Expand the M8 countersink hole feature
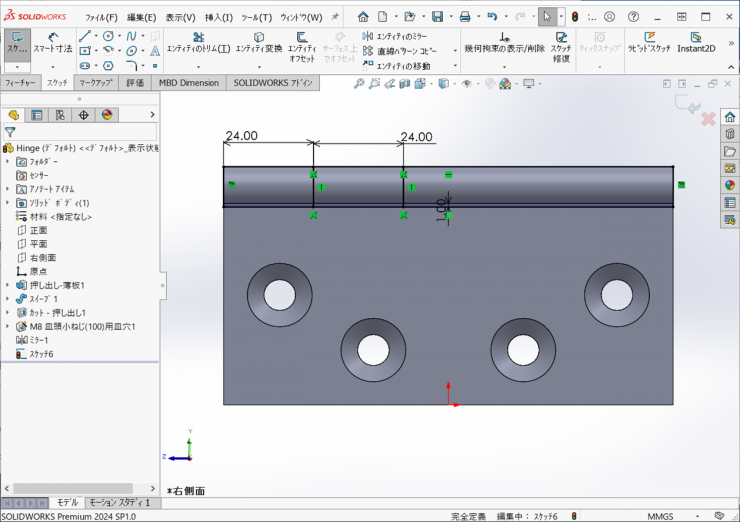 tap(8, 326)
